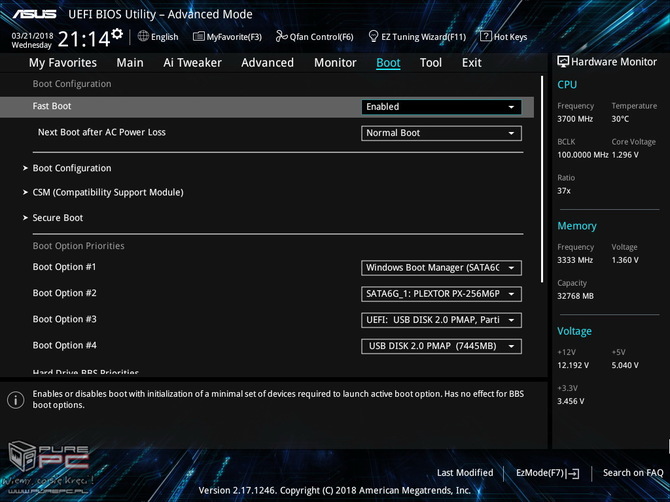Click the +5V reading 5.040 V
Image resolution: width=670 pixels, height=502 pixels.
(x=625, y=365)
